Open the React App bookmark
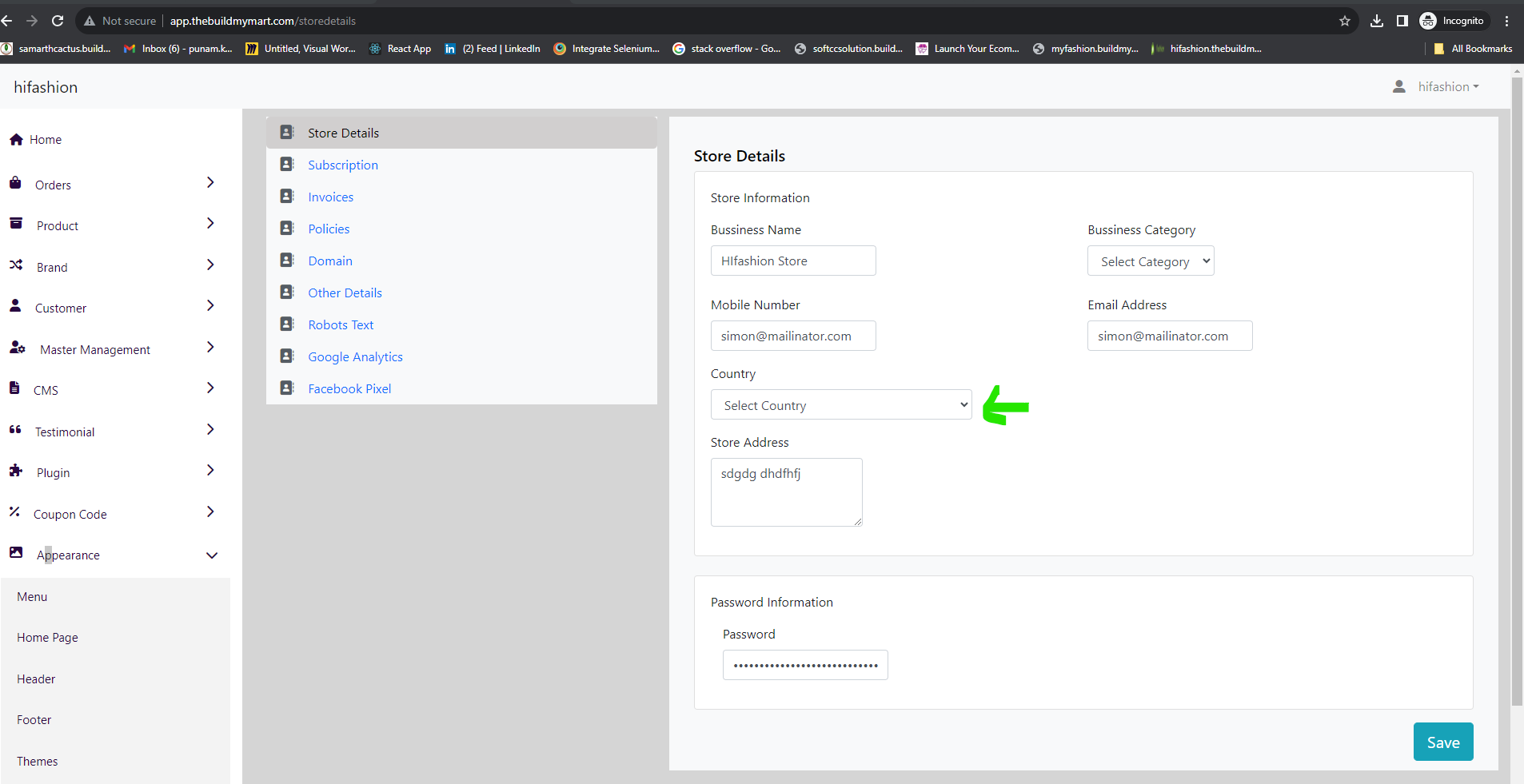1524x784 pixels. [400, 49]
